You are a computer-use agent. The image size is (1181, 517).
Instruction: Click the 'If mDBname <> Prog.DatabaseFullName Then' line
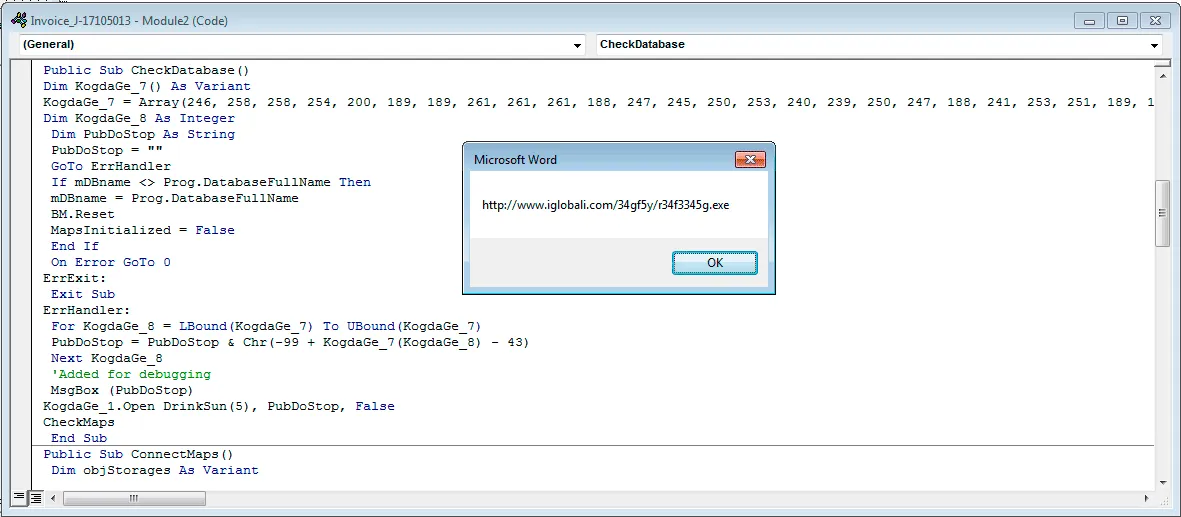(x=211, y=182)
